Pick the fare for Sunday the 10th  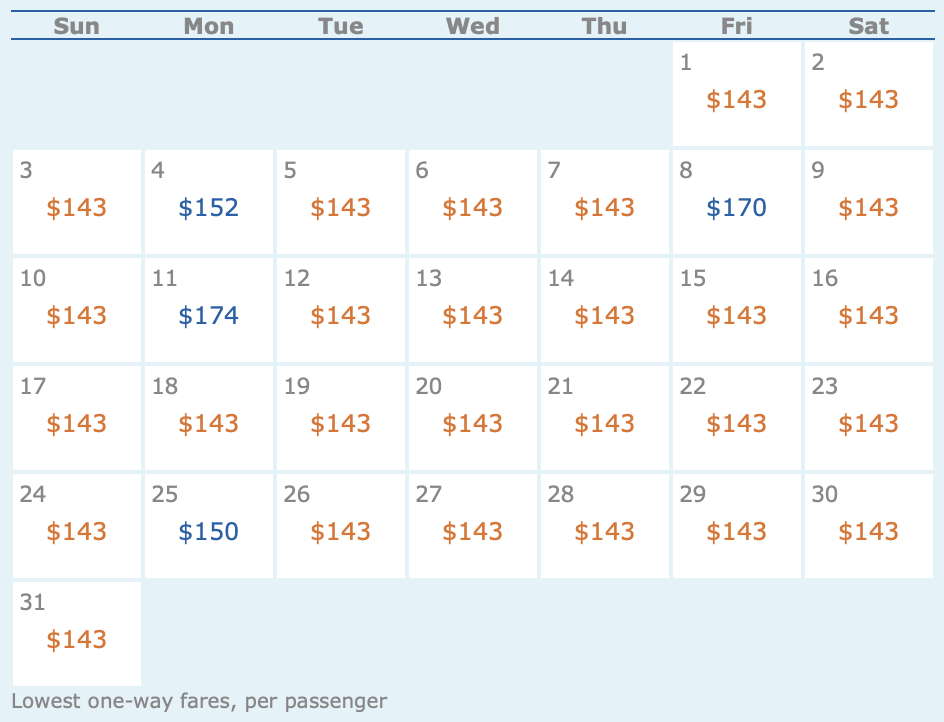77,316
